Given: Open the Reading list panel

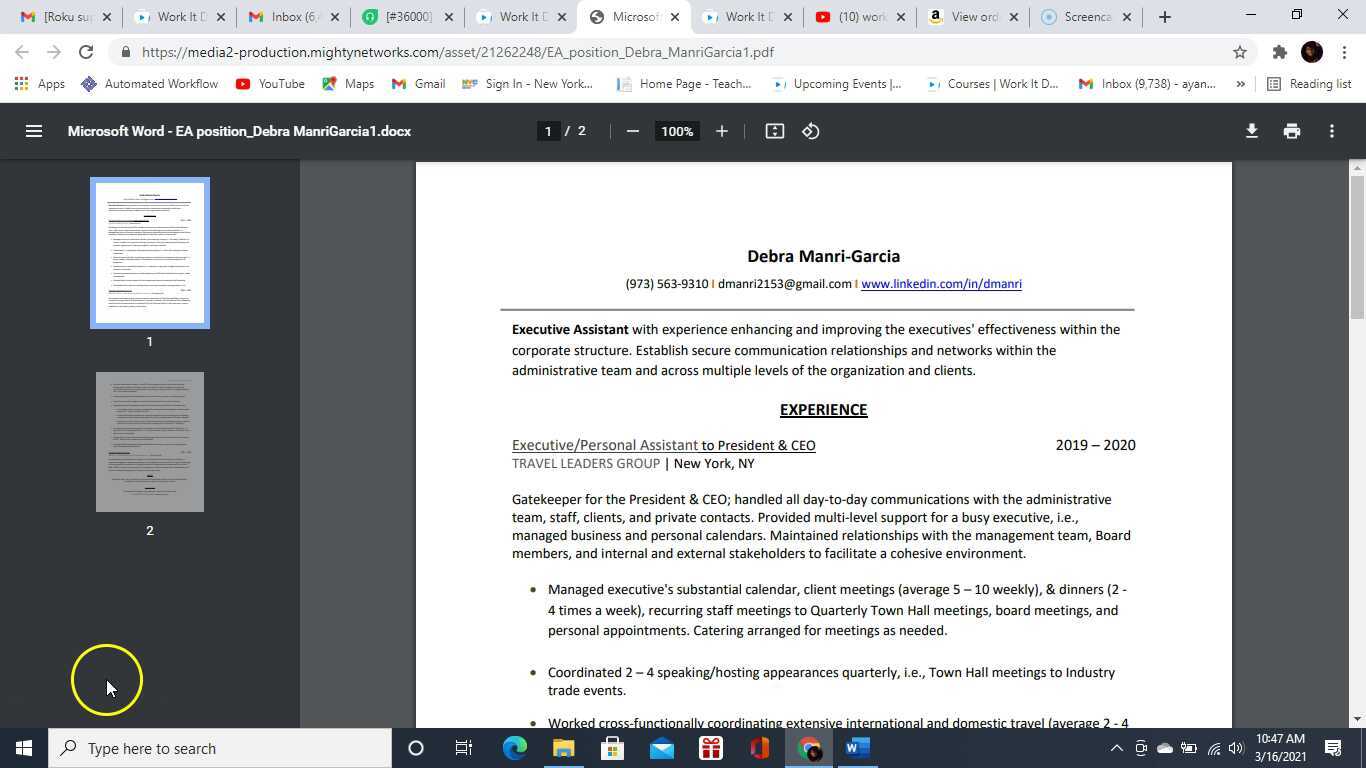Looking at the screenshot, I should [1309, 84].
